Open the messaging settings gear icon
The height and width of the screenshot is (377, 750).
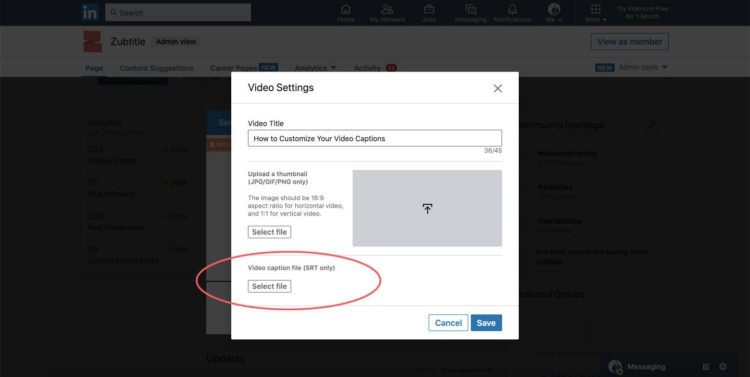click(723, 367)
